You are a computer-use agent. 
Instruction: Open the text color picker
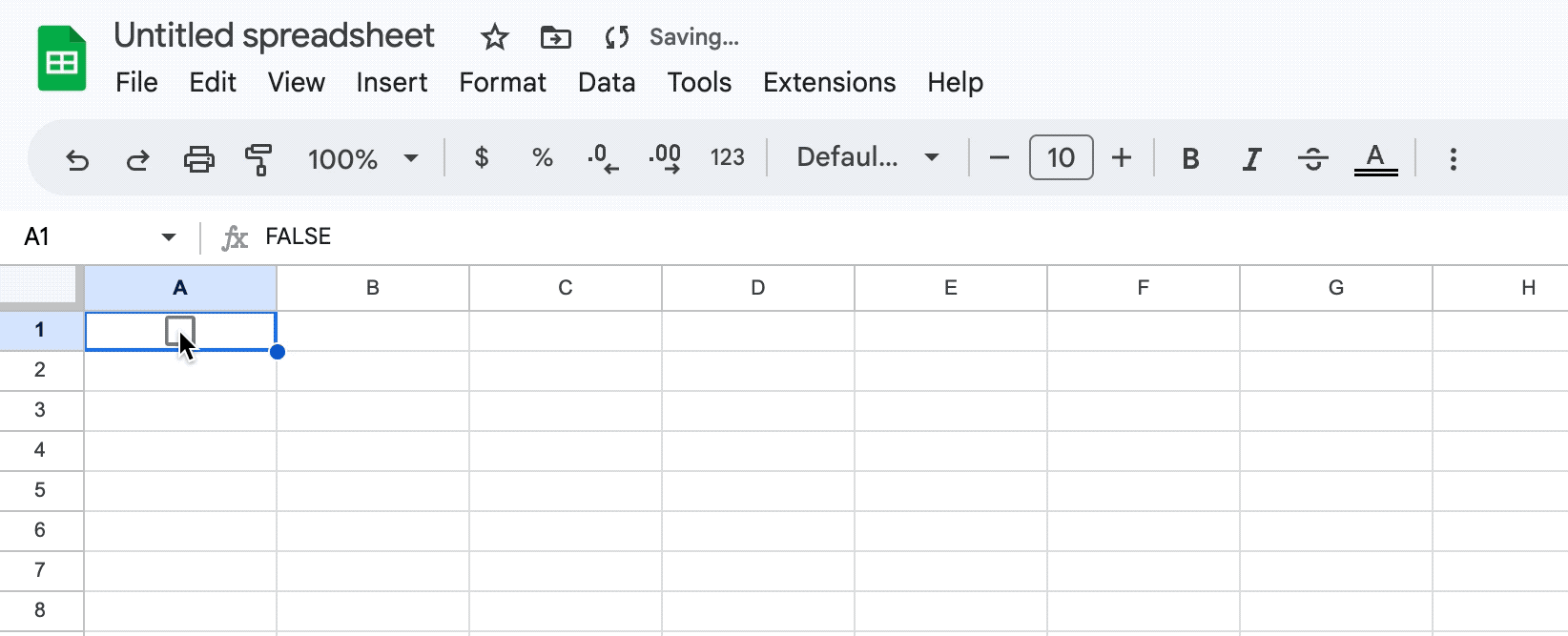(x=1375, y=158)
